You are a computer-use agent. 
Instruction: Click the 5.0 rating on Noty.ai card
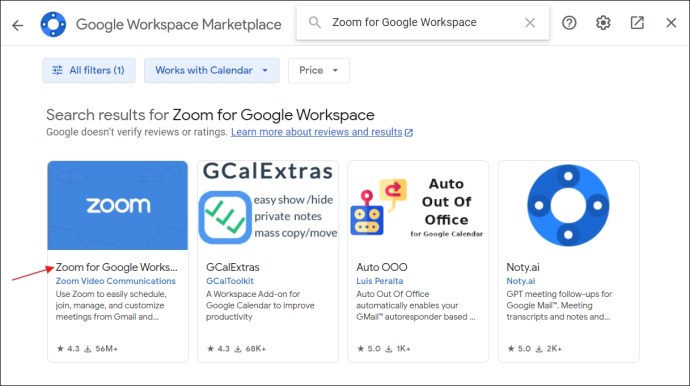click(x=519, y=349)
